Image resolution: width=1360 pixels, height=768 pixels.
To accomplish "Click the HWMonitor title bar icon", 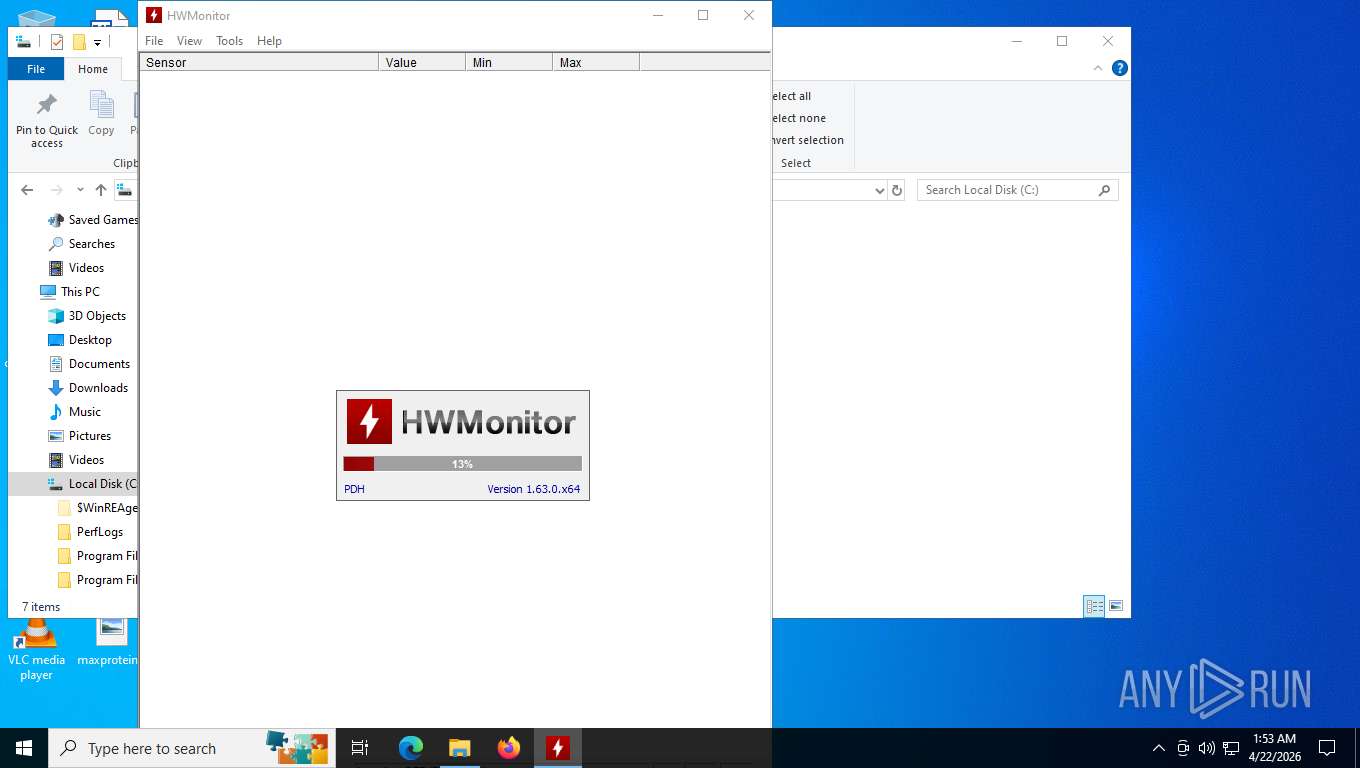I will coord(154,15).
